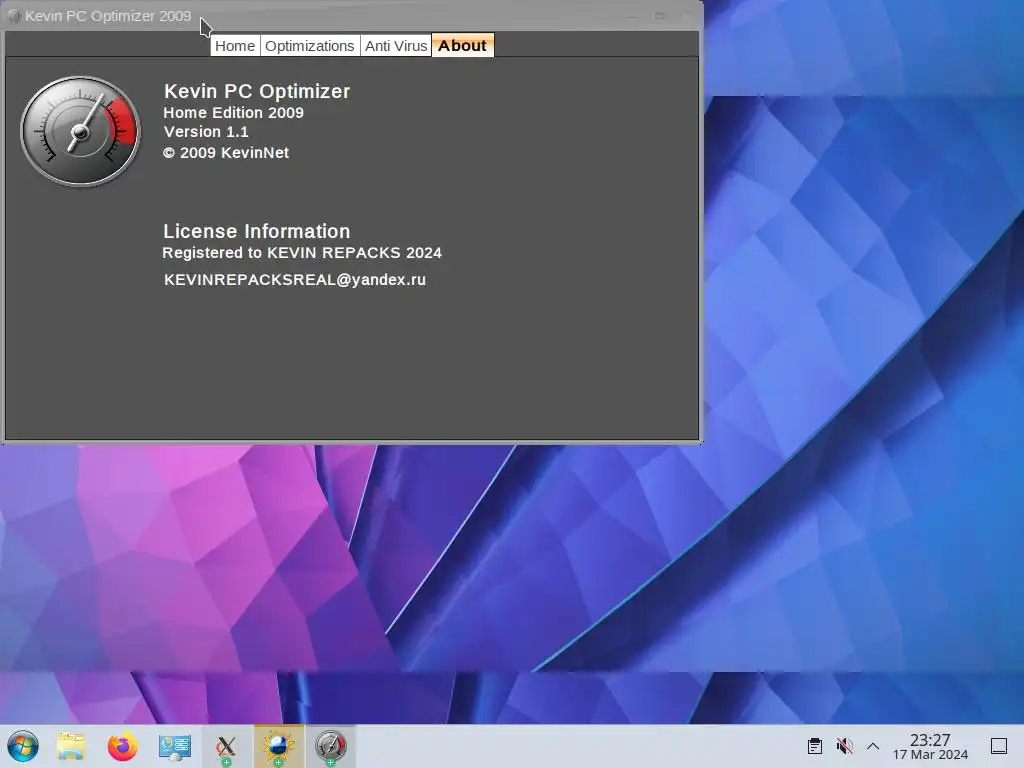Viewport: 1024px width, 768px height.
Task: Select the About tab
Action: 462,46
